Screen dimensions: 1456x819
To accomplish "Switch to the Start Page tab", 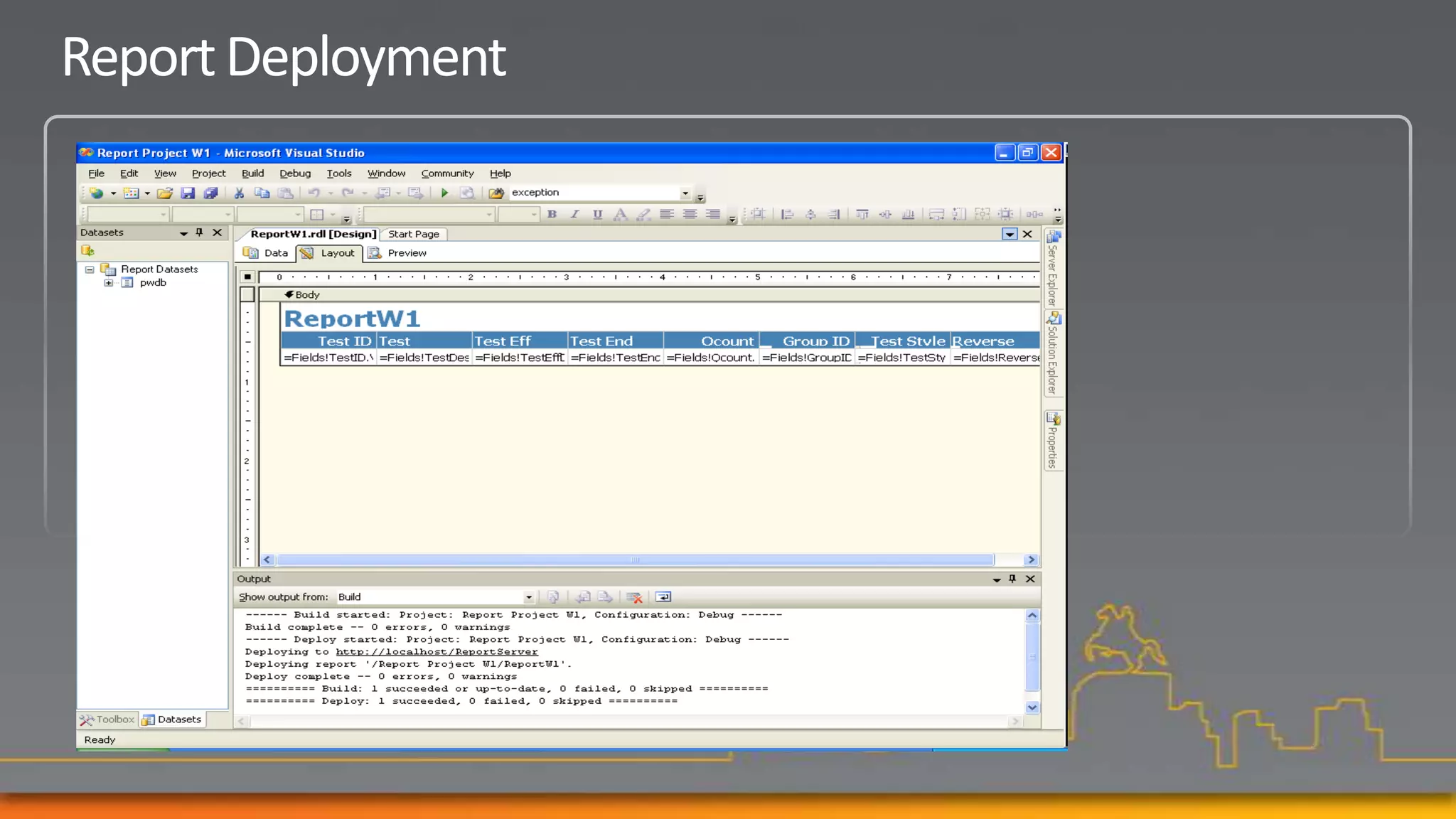I will (413, 234).
